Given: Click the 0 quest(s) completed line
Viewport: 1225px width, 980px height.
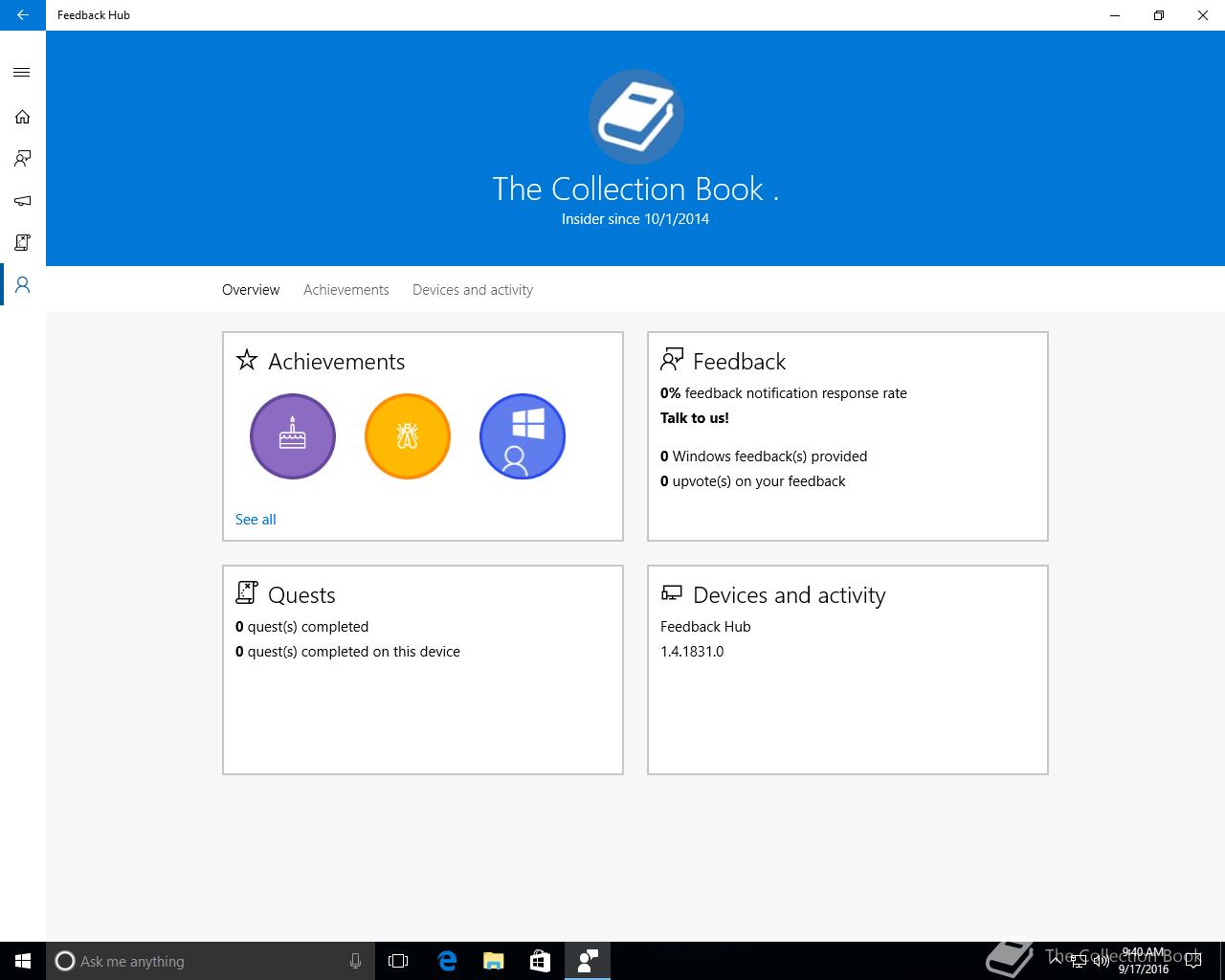Looking at the screenshot, I should pos(302,627).
